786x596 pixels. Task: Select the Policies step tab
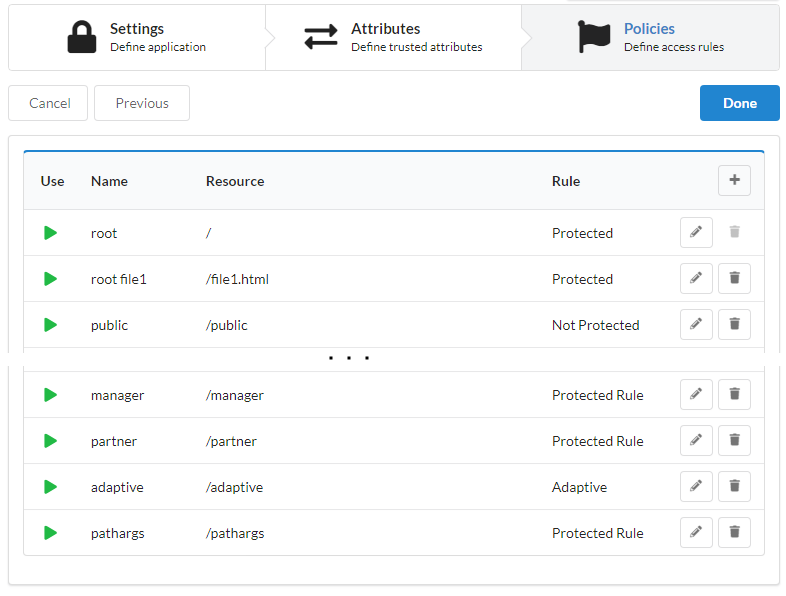[650, 37]
